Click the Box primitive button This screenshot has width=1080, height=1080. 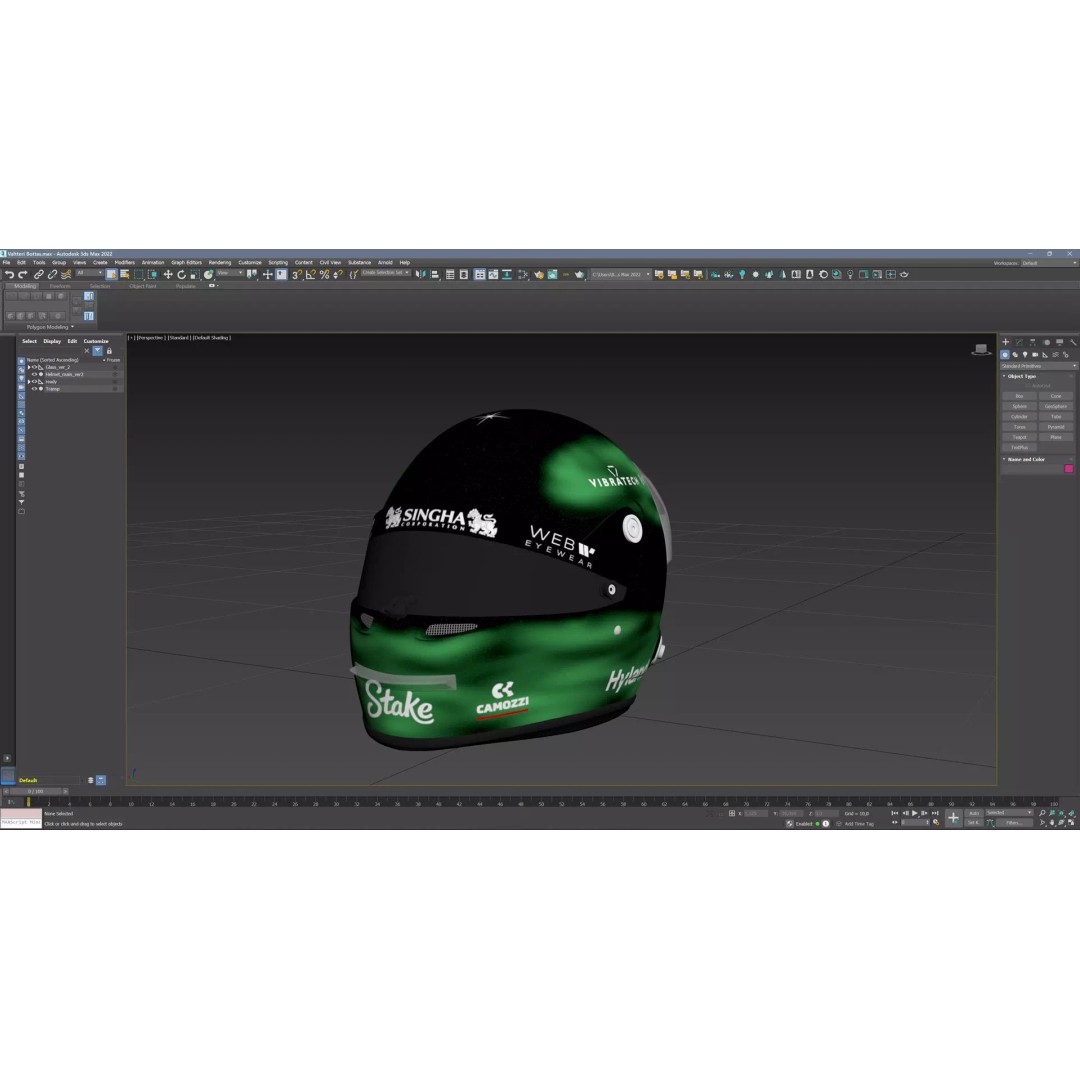[1019, 396]
